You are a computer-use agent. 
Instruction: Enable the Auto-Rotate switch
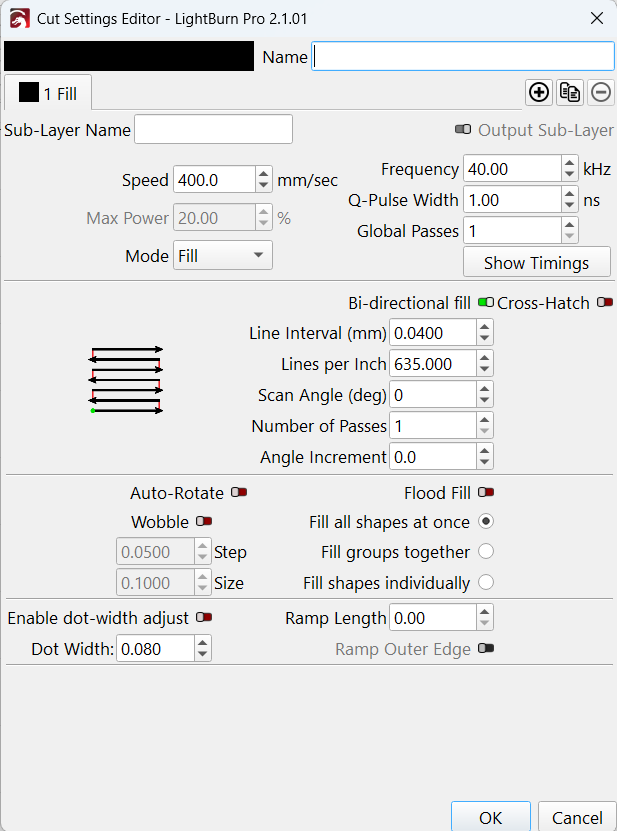pyautogui.click(x=239, y=492)
